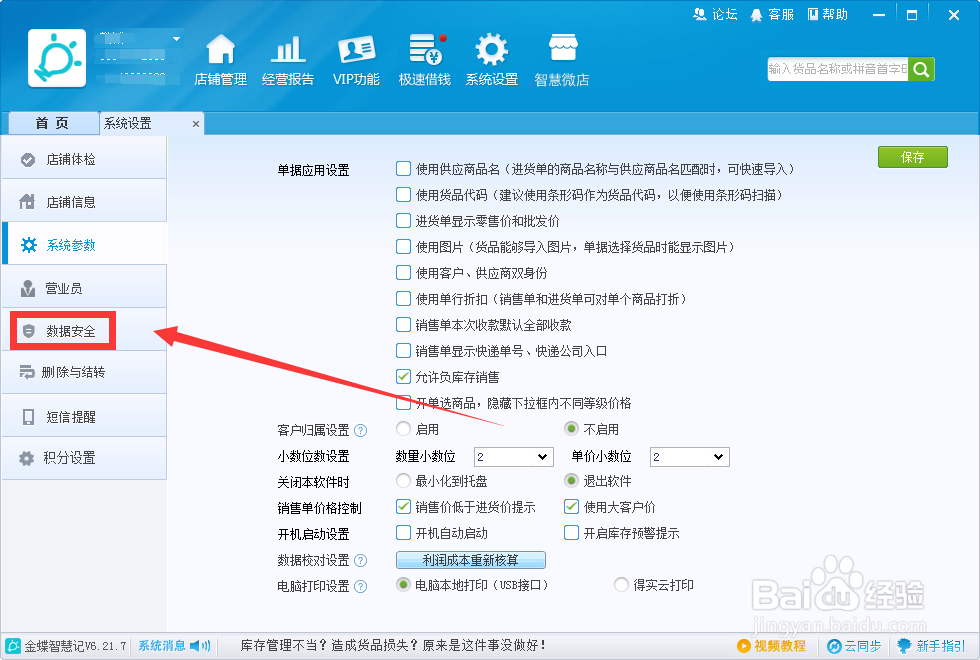
Task: Check 使用客户、供应商双身份
Action: tap(403, 273)
